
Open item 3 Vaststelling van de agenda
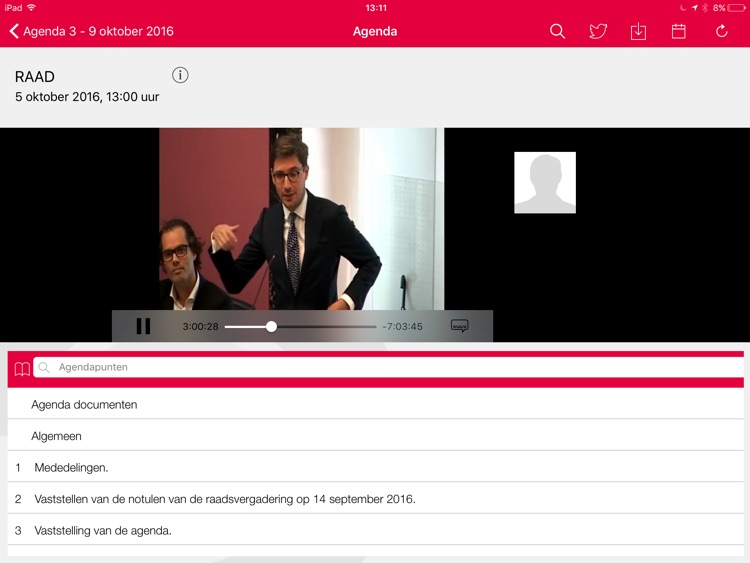[375, 530]
